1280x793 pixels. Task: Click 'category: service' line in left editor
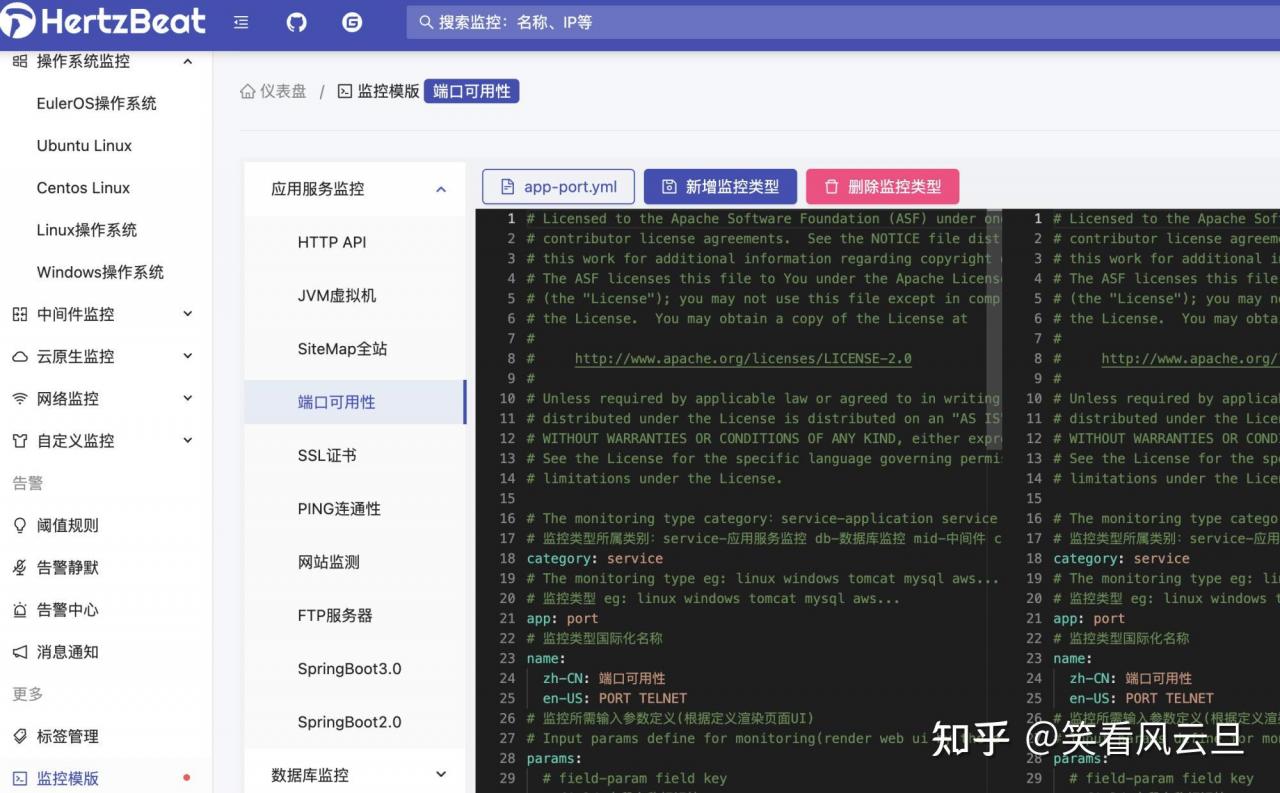tap(595, 558)
